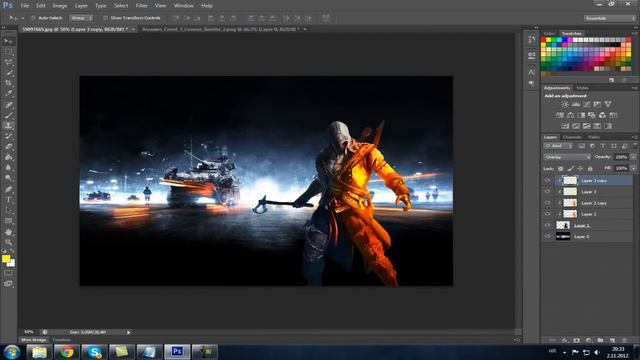Add a Vibrance adjustment
The image size is (640, 360).
pos(608,104)
